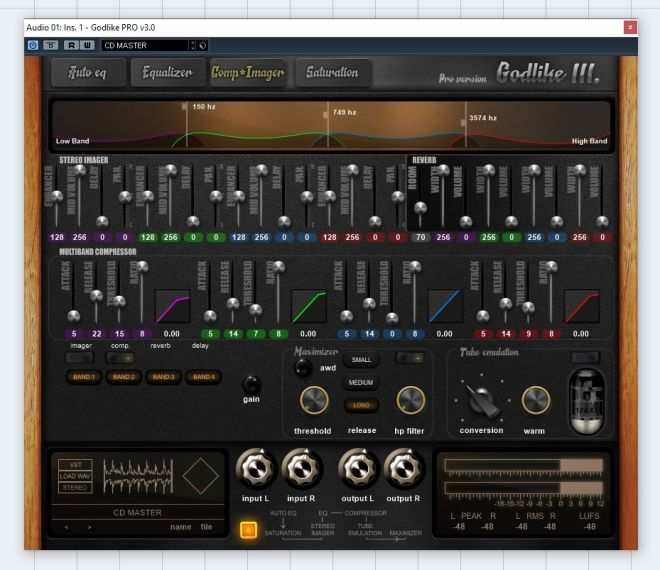Click the output R knob
660x570 pixels.
403,469
